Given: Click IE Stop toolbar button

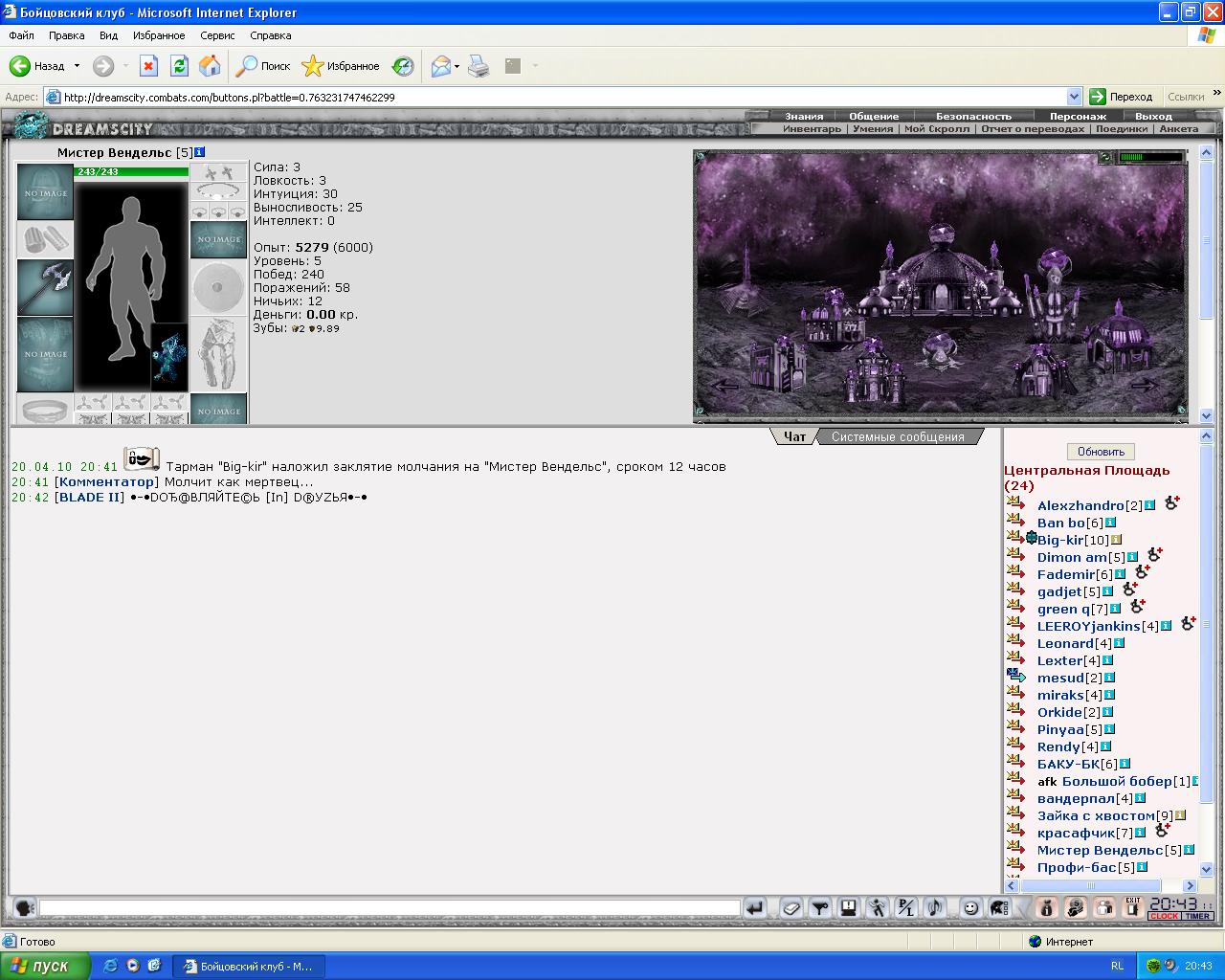Looking at the screenshot, I should (148, 66).
